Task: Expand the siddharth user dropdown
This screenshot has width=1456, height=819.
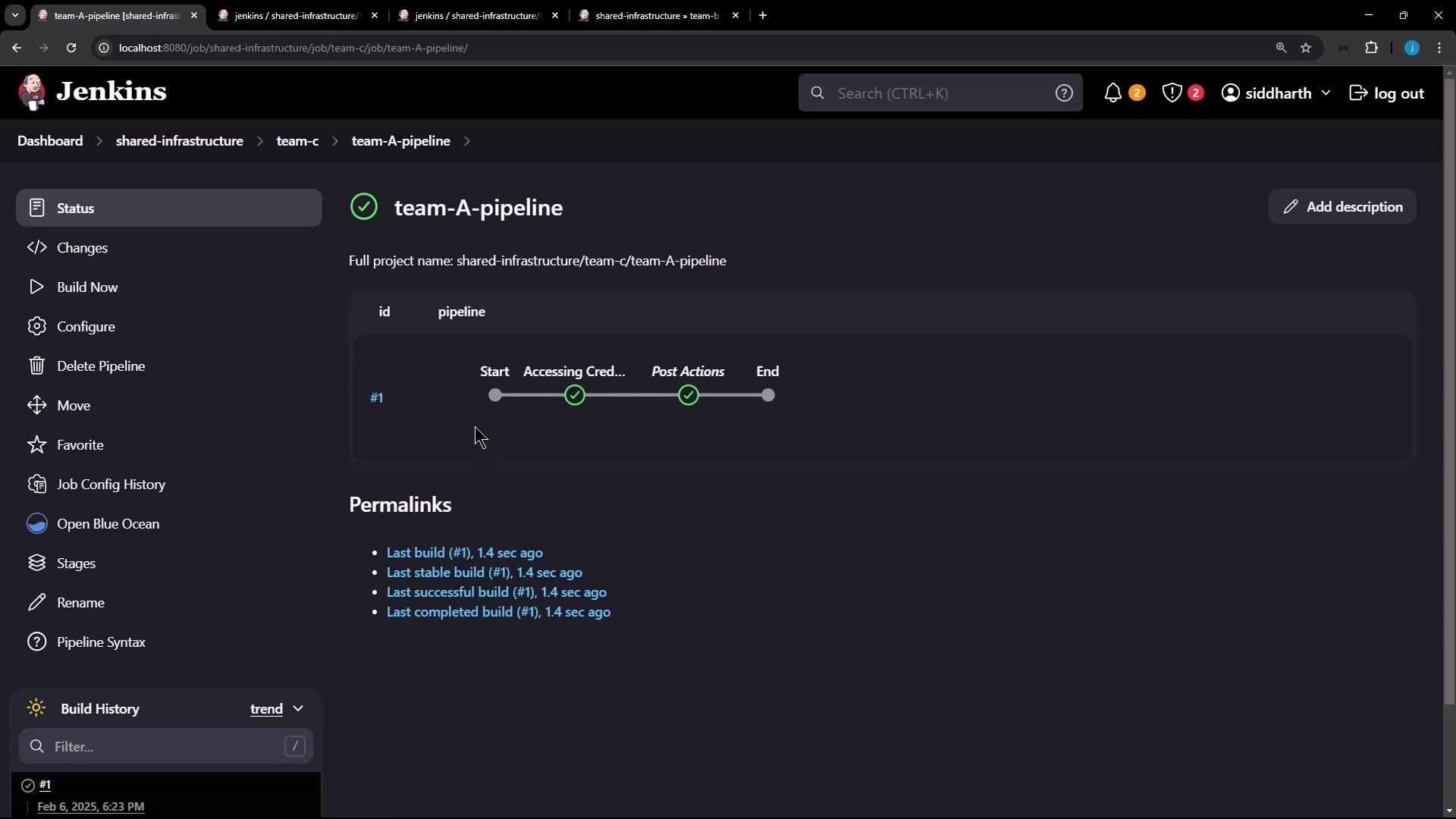Action: 1326,93
